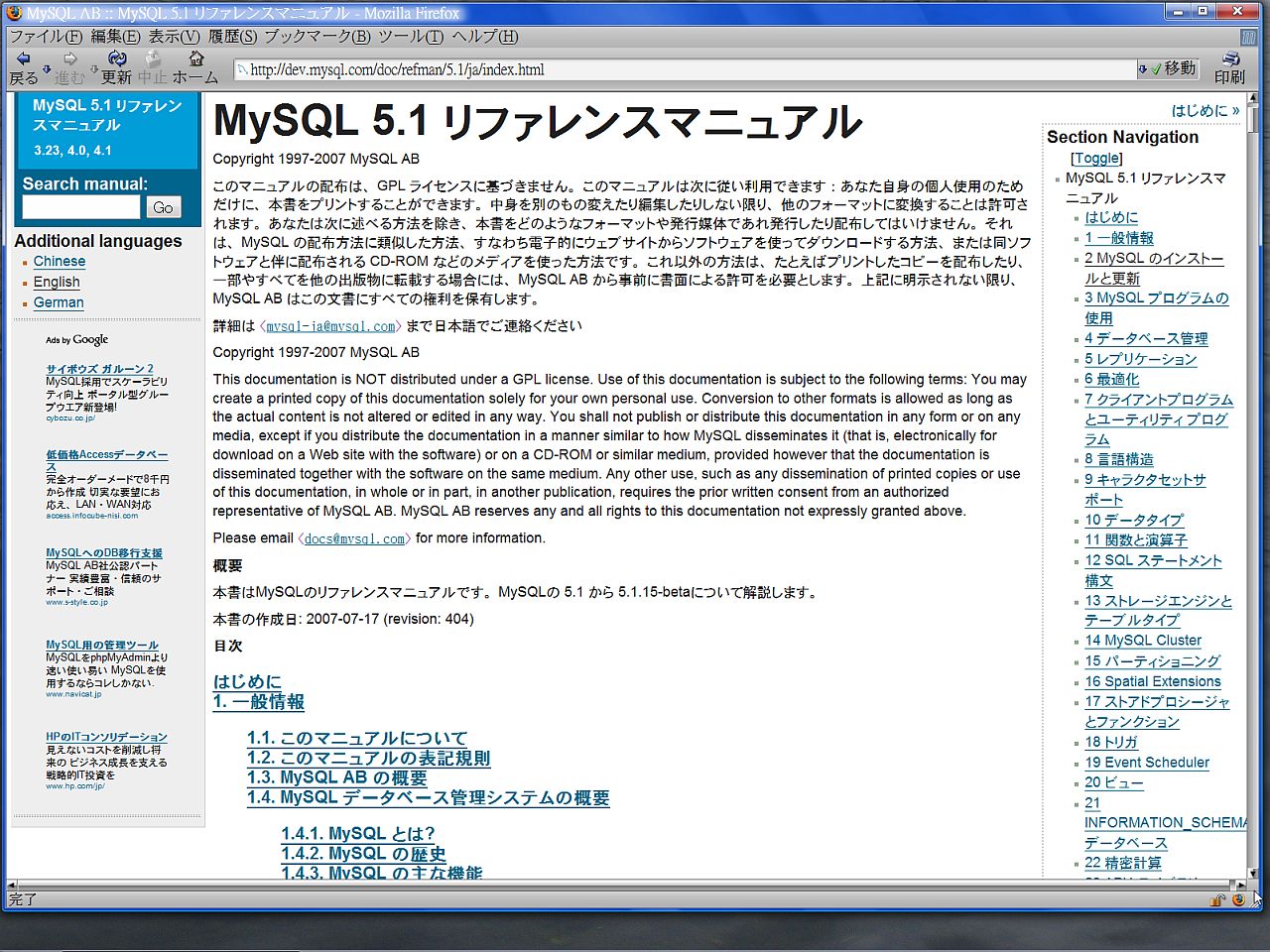Click the throbber activity indicator near menu bar

click(1249, 38)
